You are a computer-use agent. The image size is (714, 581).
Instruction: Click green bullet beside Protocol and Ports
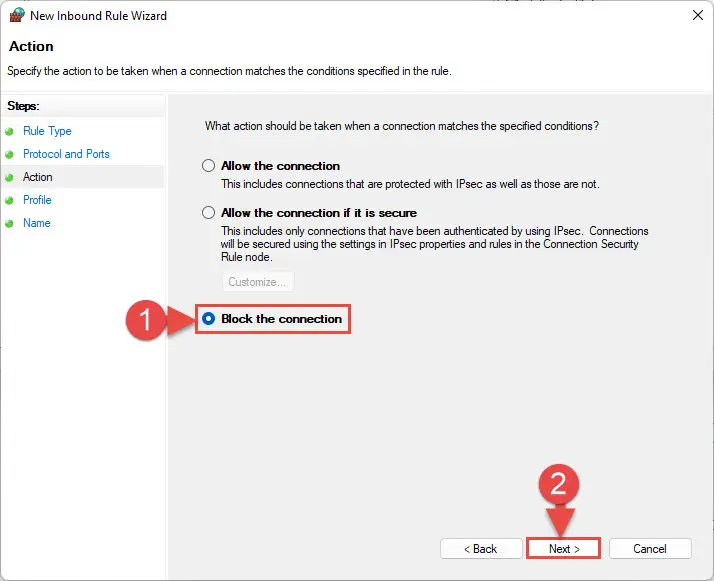(x=9, y=155)
